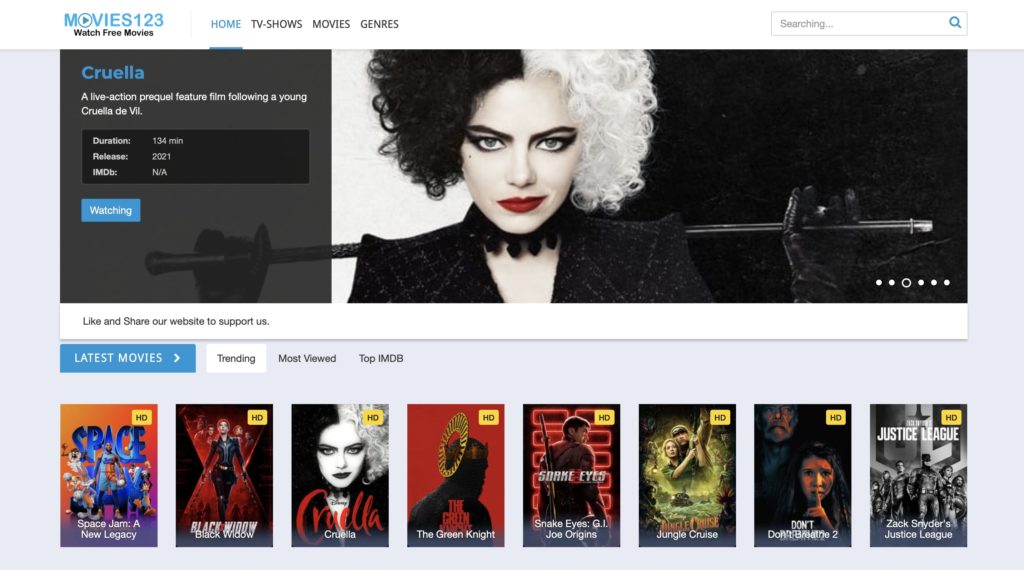Click the HD badge on Jungle Cruise poster

point(720,417)
